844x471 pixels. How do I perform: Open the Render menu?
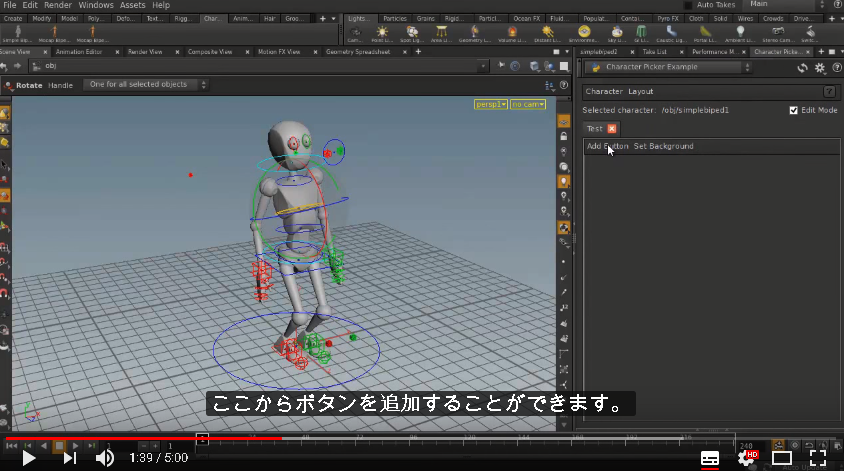pyautogui.click(x=58, y=5)
